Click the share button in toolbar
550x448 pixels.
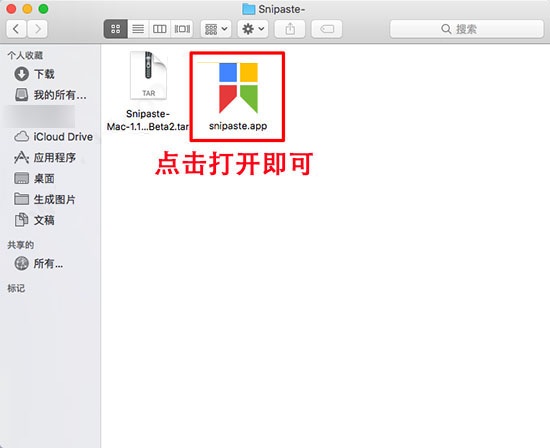pos(290,29)
